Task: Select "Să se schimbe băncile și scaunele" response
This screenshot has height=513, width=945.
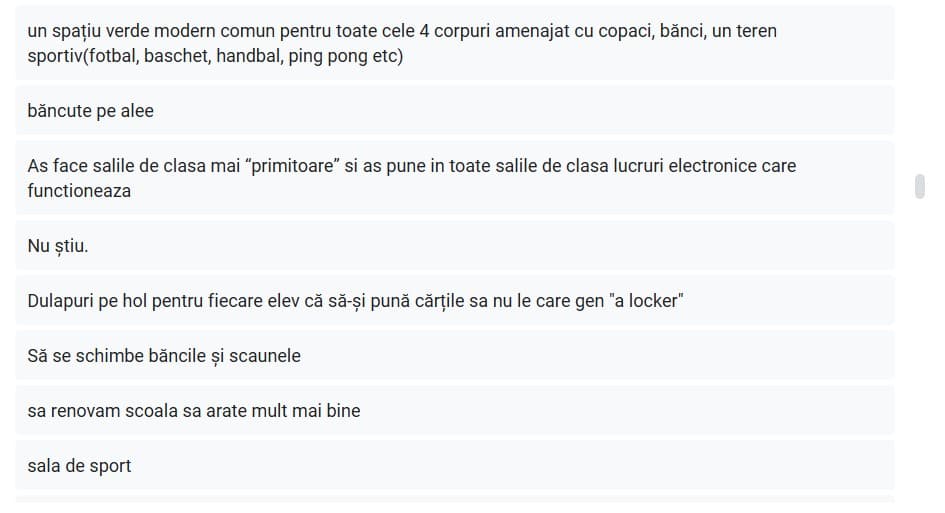Action: pos(454,355)
